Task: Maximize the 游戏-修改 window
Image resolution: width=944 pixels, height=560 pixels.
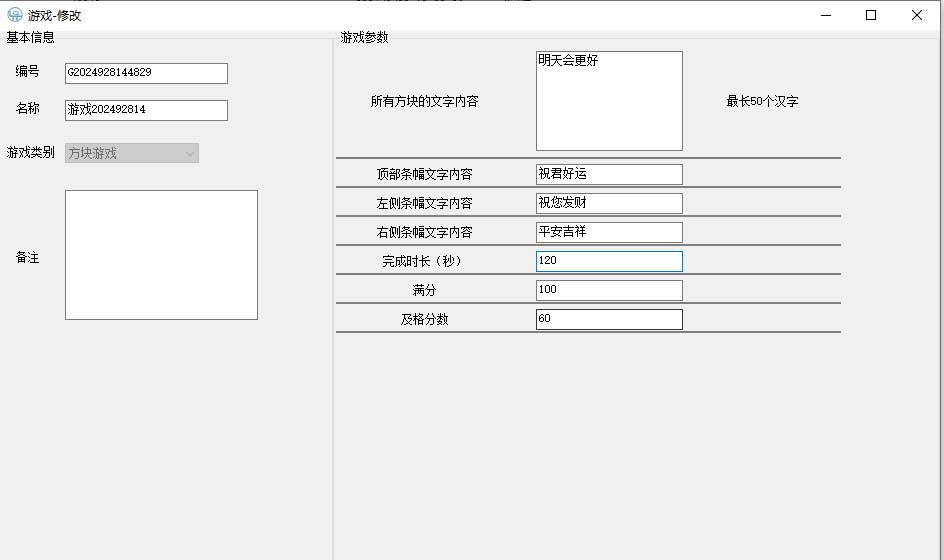Action: point(871,15)
